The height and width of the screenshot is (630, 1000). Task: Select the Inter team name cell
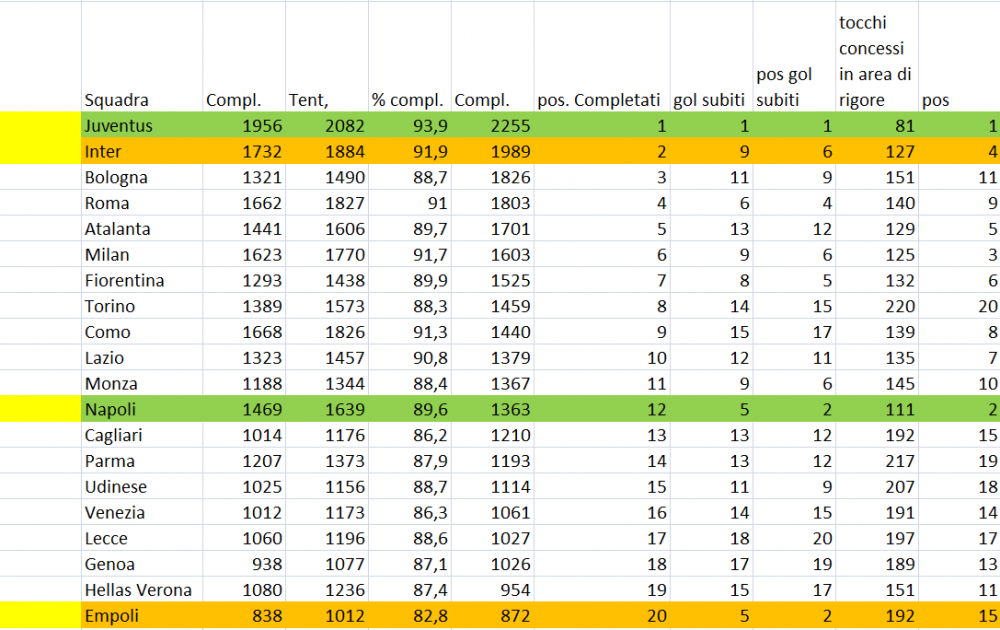(142, 152)
